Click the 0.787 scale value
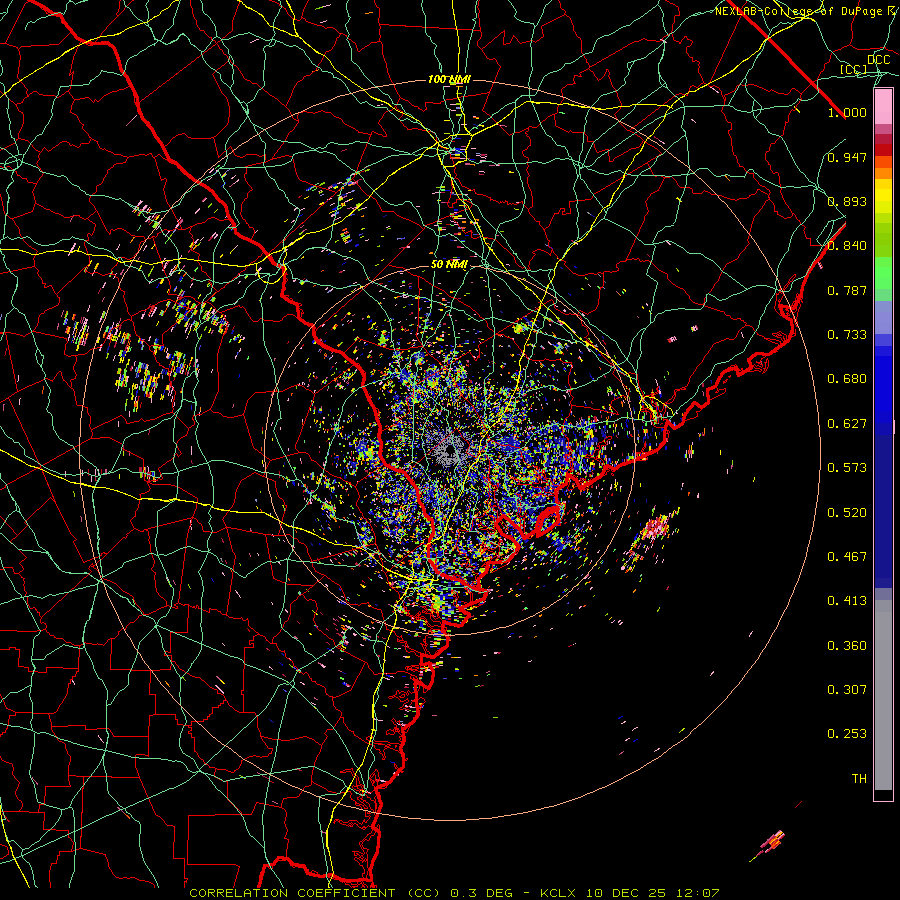 (847, 290)
